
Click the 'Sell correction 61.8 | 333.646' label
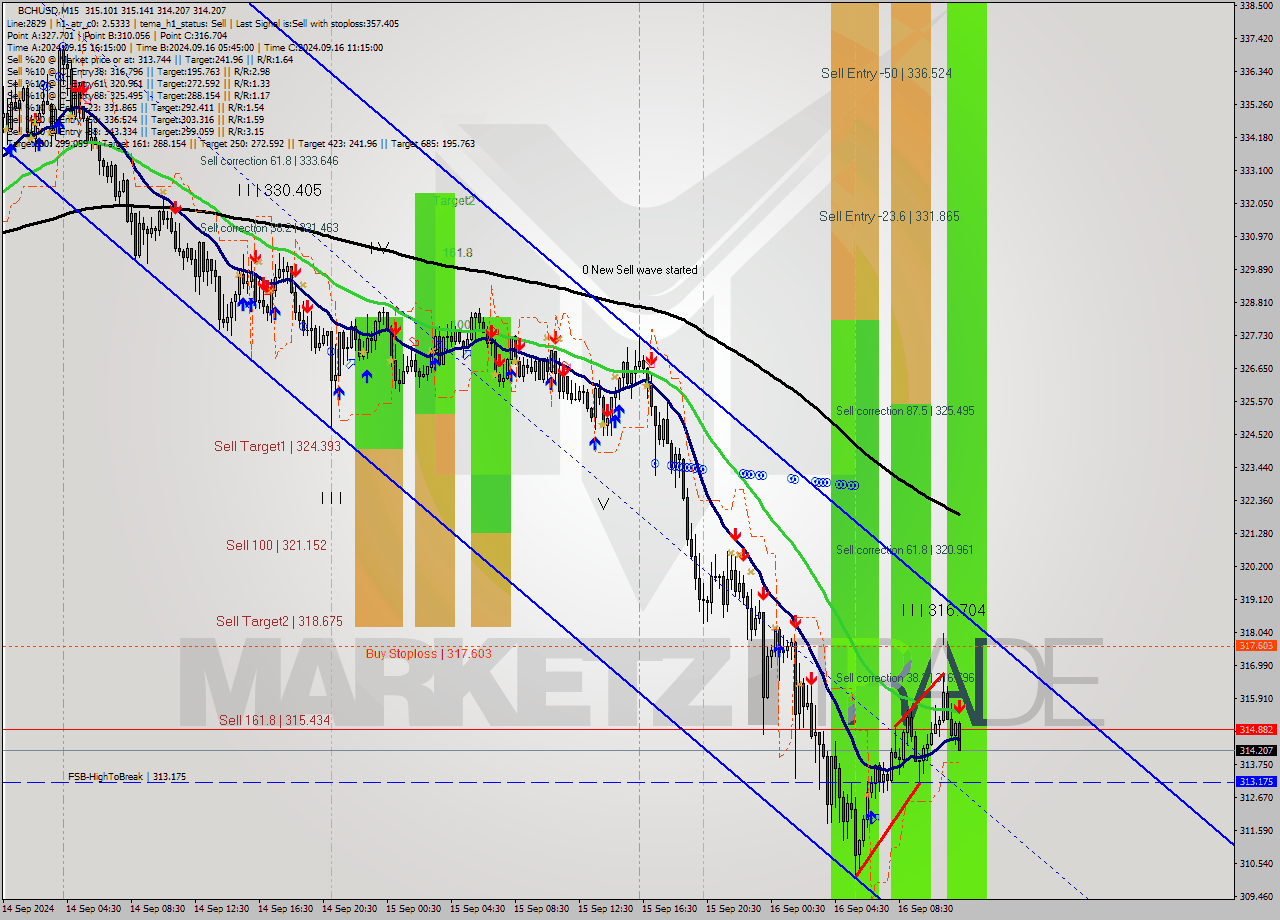coord(269,161)
